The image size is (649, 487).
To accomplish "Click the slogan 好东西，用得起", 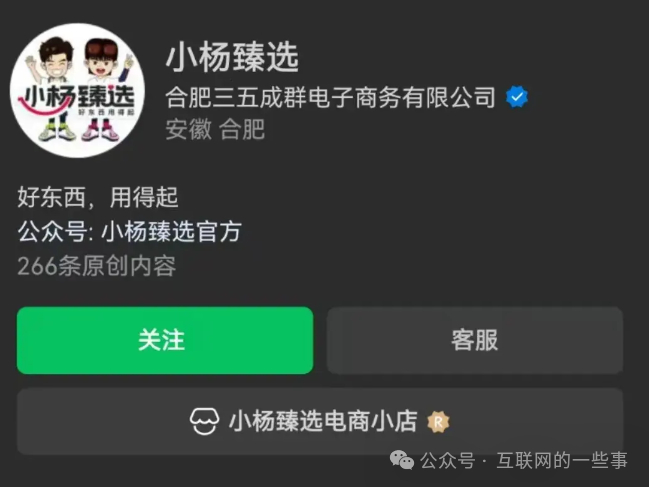I will tap(98, 197).
